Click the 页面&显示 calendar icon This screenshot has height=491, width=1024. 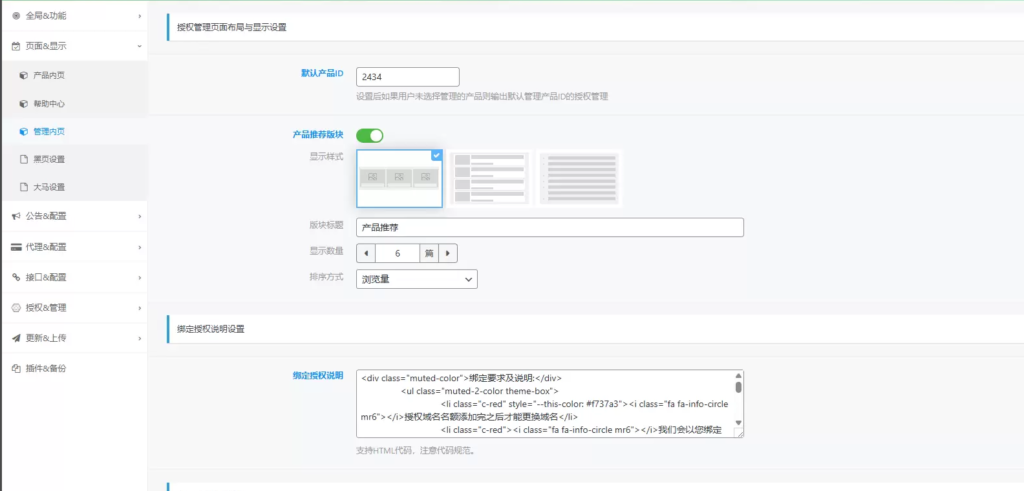tap(16, 46)
